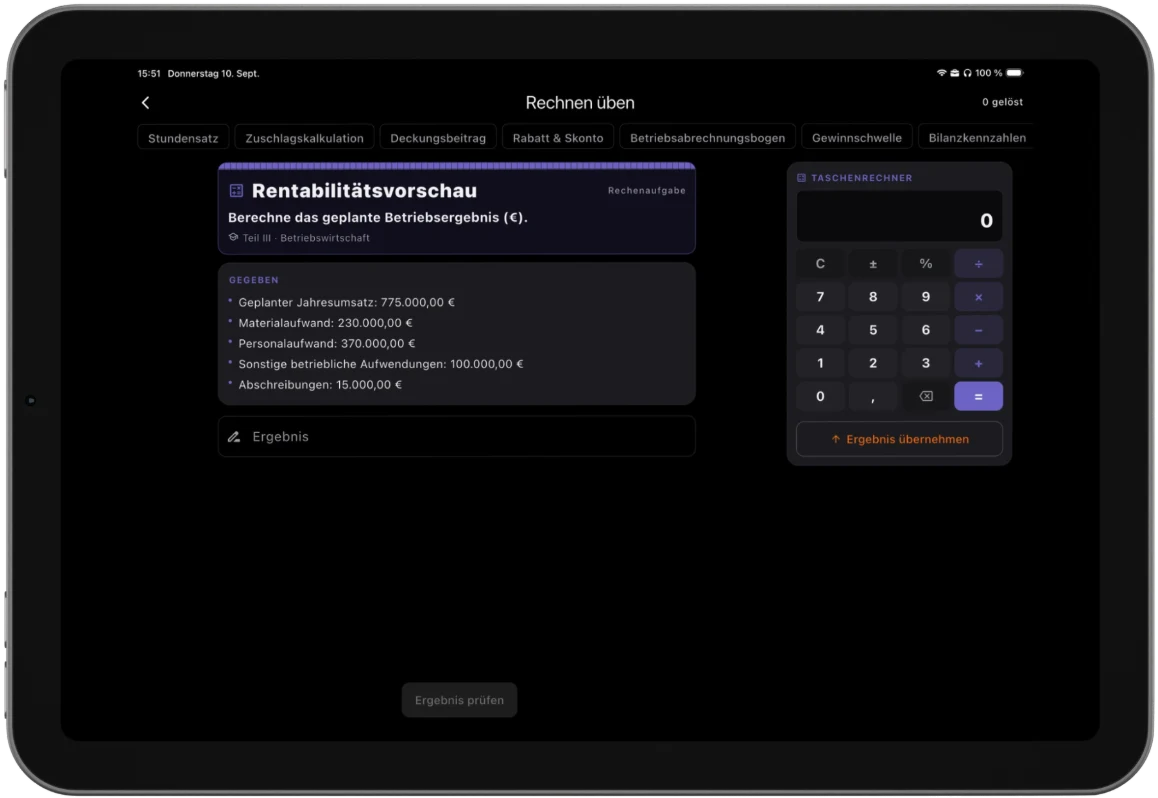
Task: Tap the comma decimal key
Action: coord(873,396)
